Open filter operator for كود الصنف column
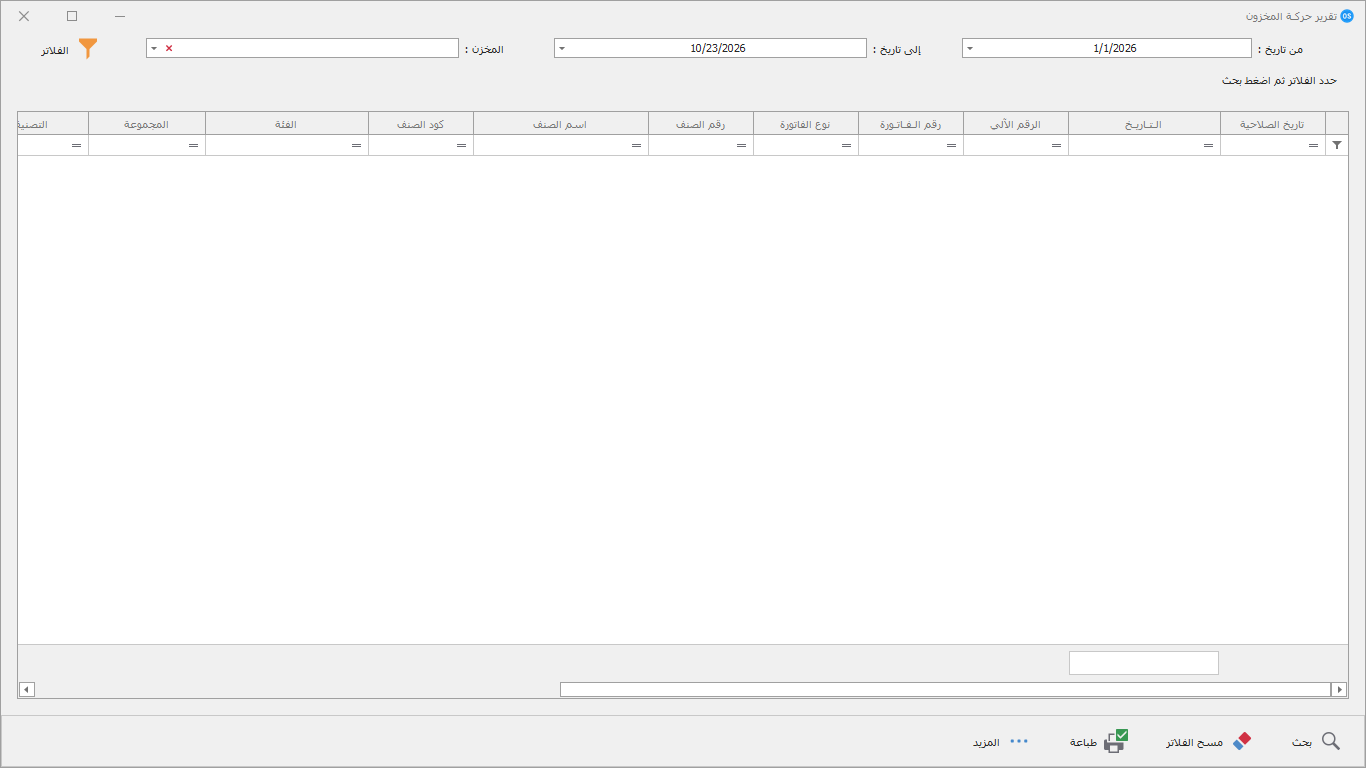The height and width of the screenshot is (768, 1366). click(461, 146)
